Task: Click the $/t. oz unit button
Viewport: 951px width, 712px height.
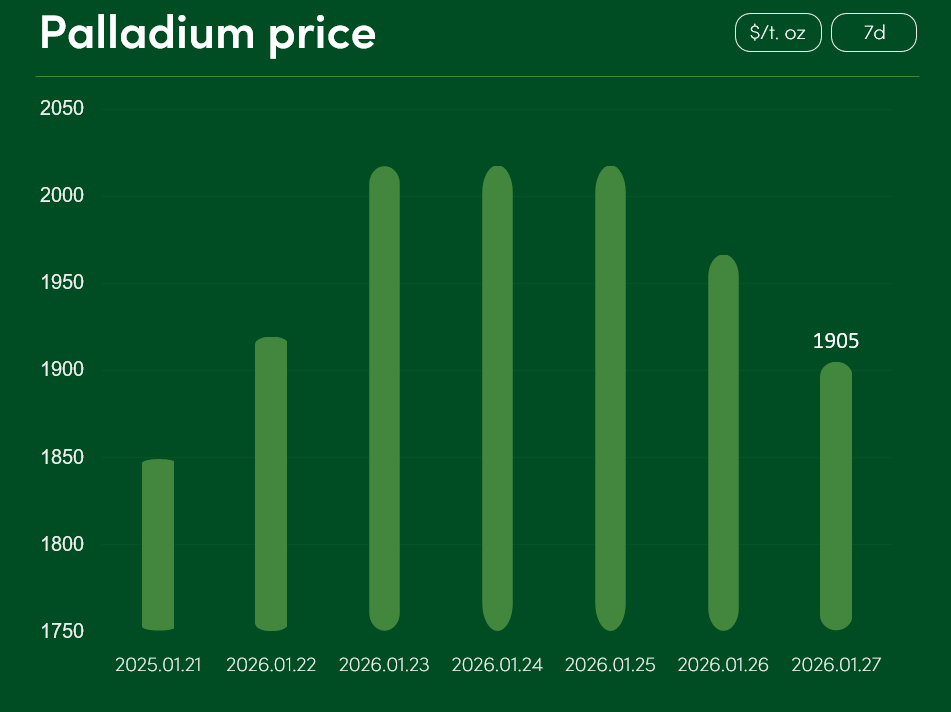Action: coord(777,32)
